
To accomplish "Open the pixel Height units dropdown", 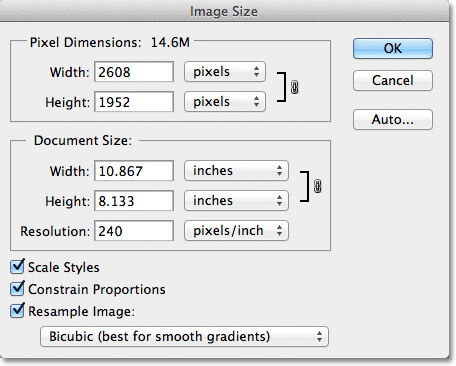I will pyautogui.click(x=225, y=102).
